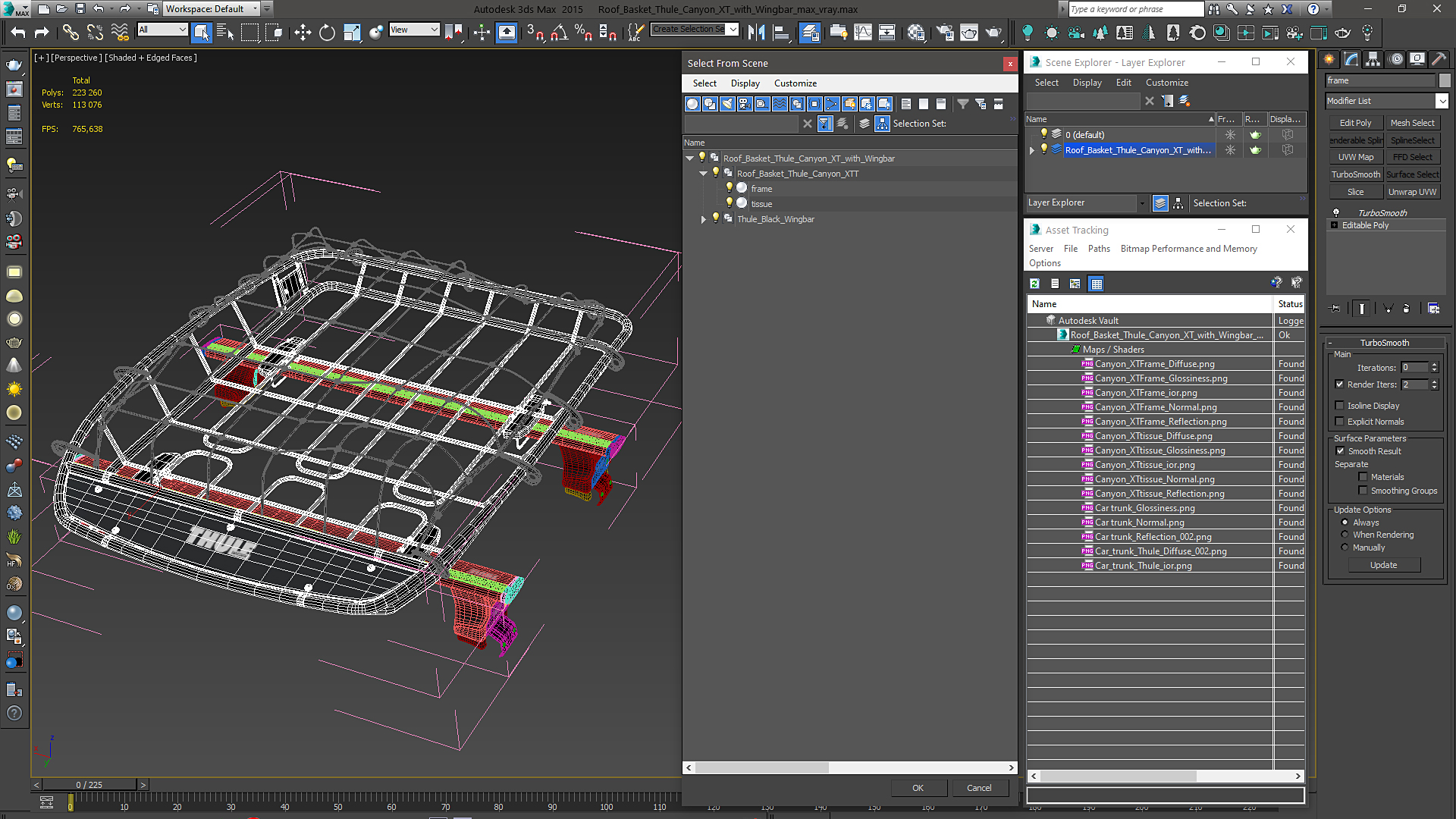Click OK in Select From Scene dialog
The width and height of the screenshot is (1456, 819).
[x=918, y=788]
